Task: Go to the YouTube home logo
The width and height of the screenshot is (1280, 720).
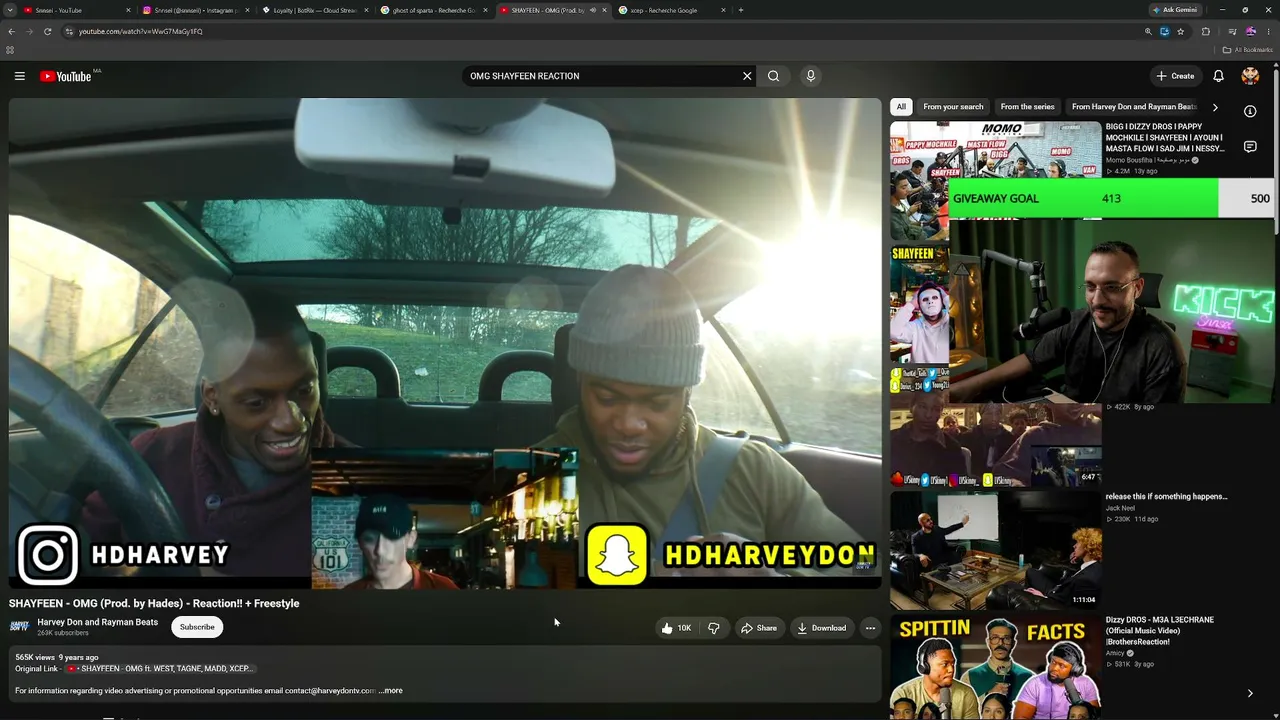Action: [x=66, y=76]
